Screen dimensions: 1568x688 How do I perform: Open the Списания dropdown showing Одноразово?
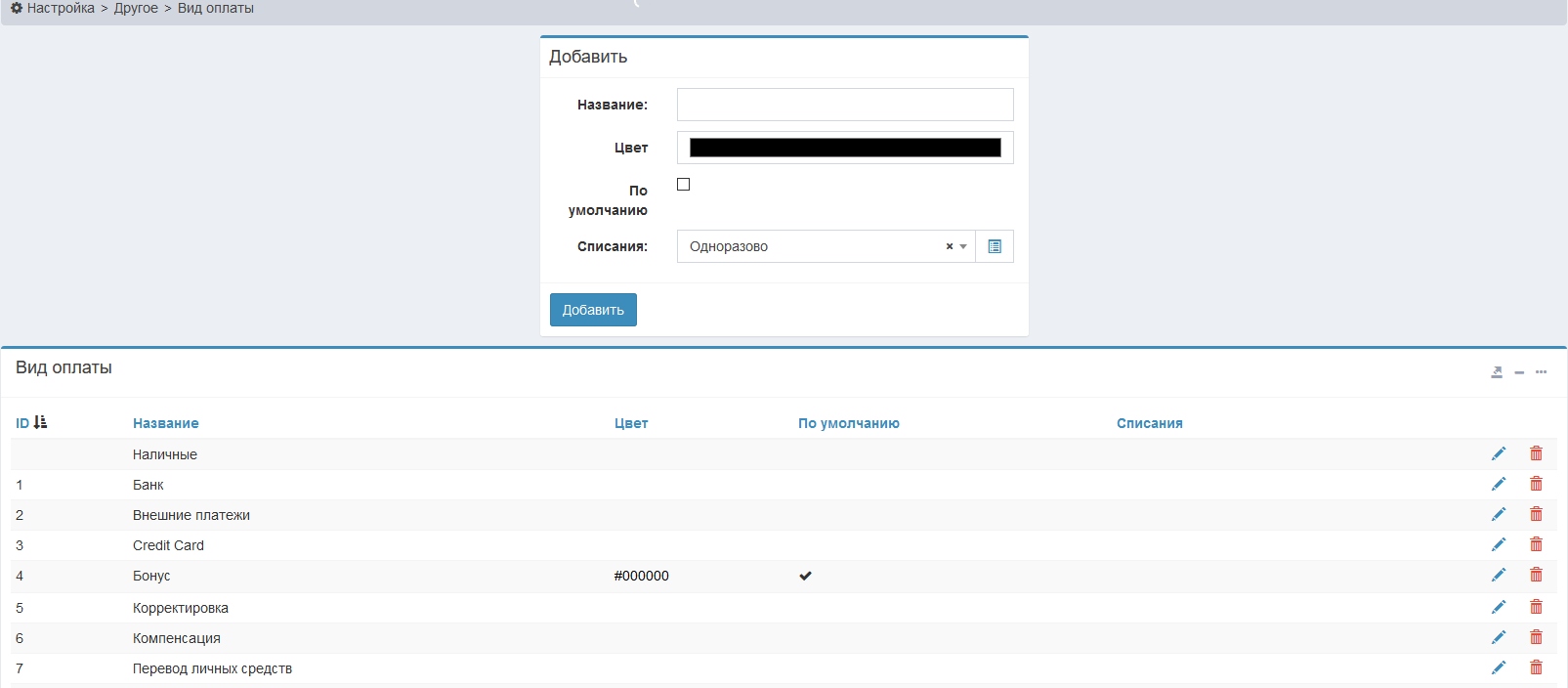[x=811, y=246]
